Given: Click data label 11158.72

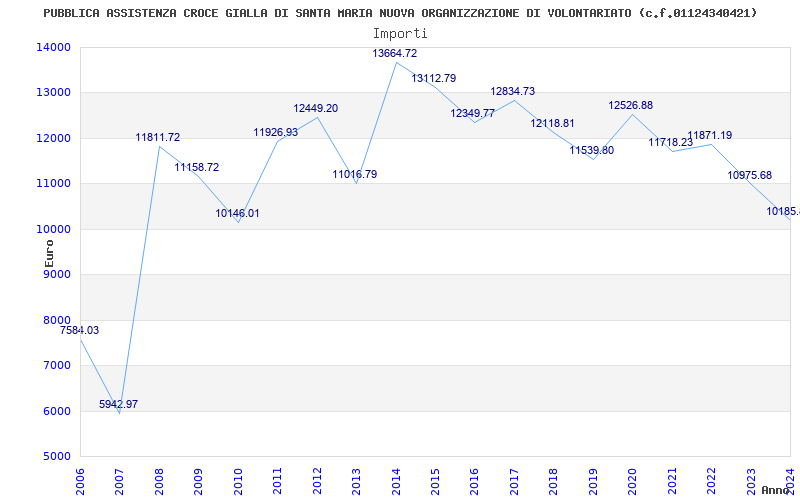Looking at the screenshot, I should point(197,167).
